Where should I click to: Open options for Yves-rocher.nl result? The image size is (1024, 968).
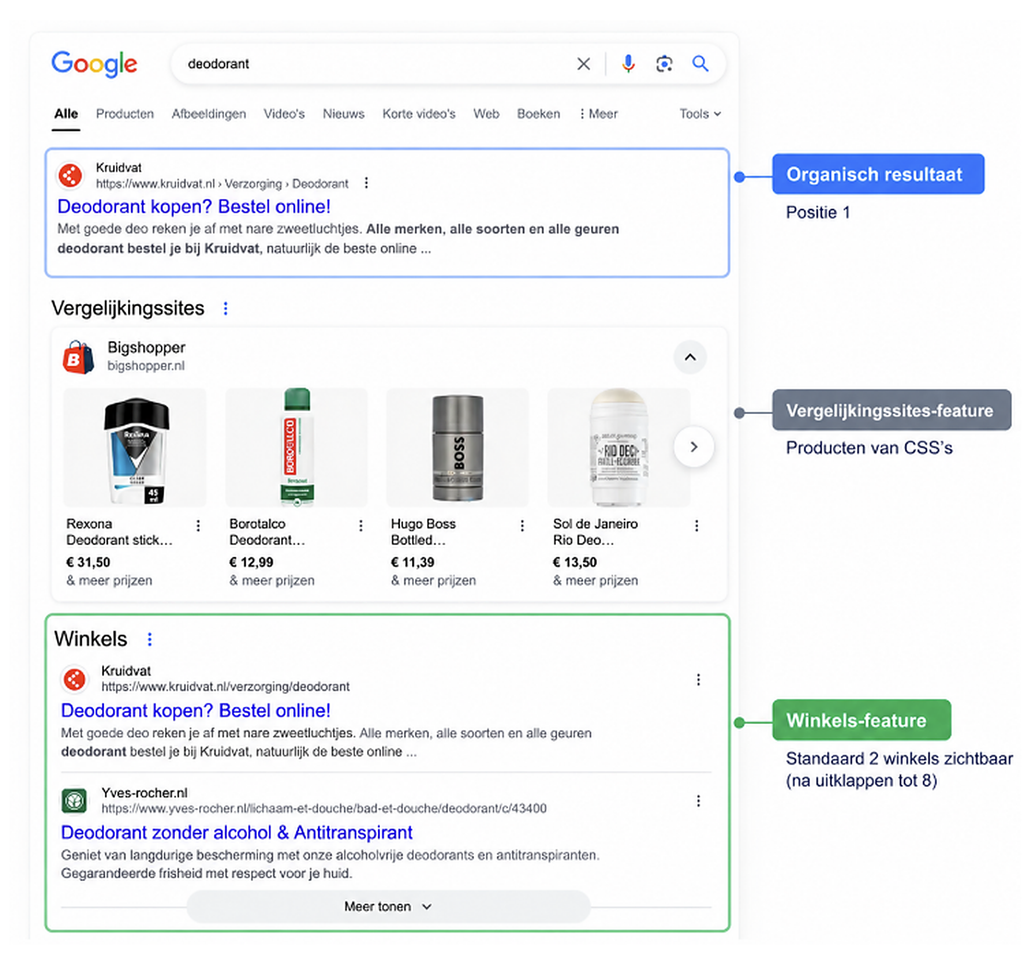pyautogui.click(x=699, y=801)
